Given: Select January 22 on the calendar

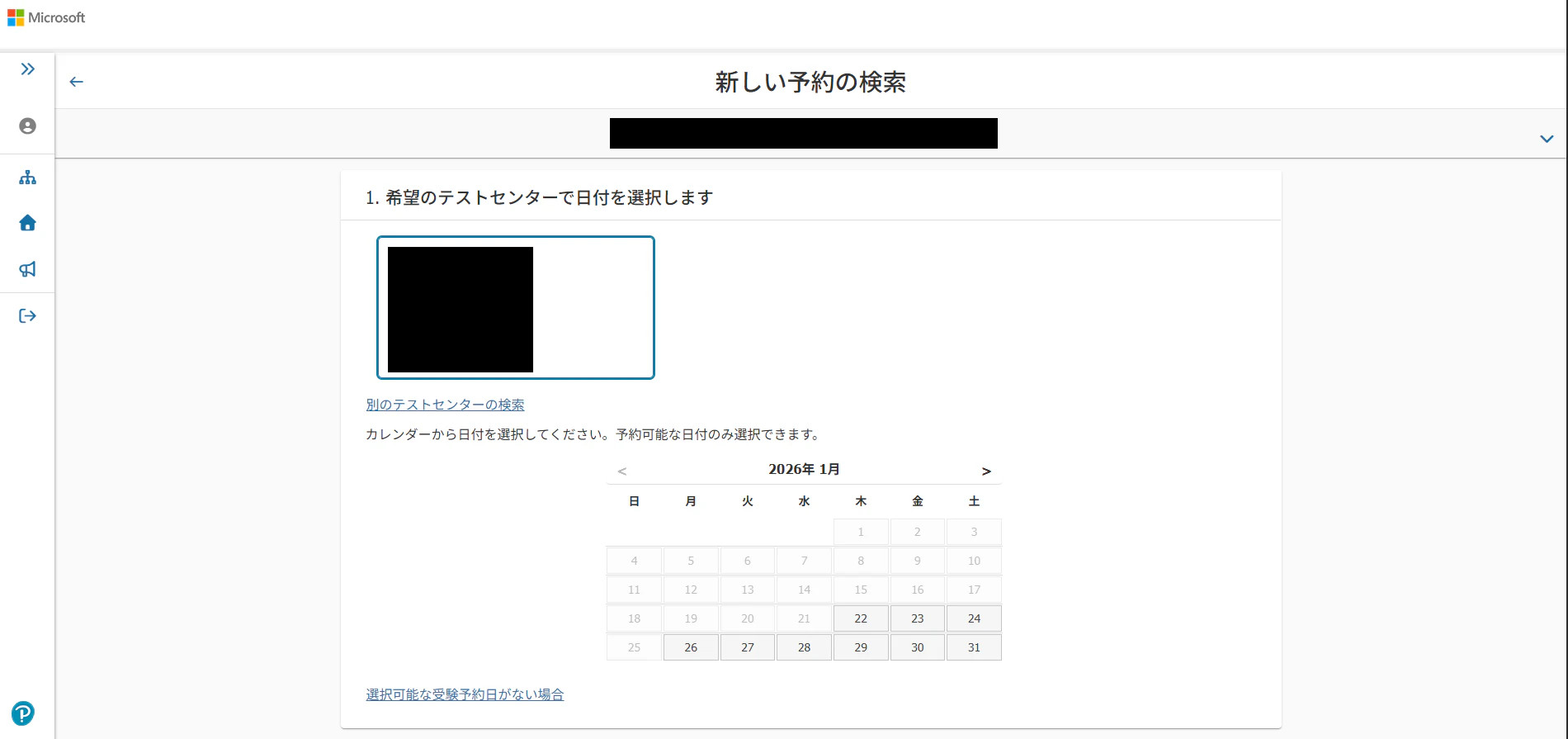Looking at the screenshot, I should click(861, 618).
